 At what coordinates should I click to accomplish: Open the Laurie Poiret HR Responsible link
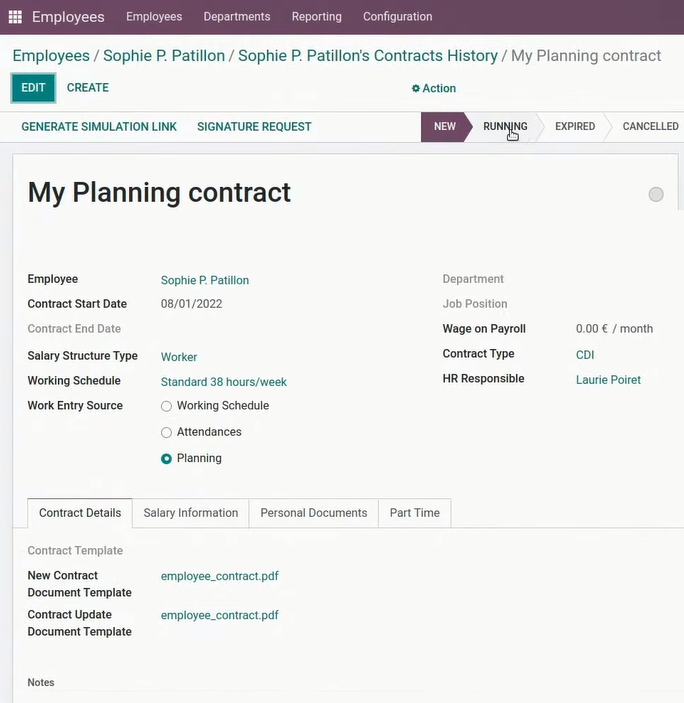click(x=608, y=380)
